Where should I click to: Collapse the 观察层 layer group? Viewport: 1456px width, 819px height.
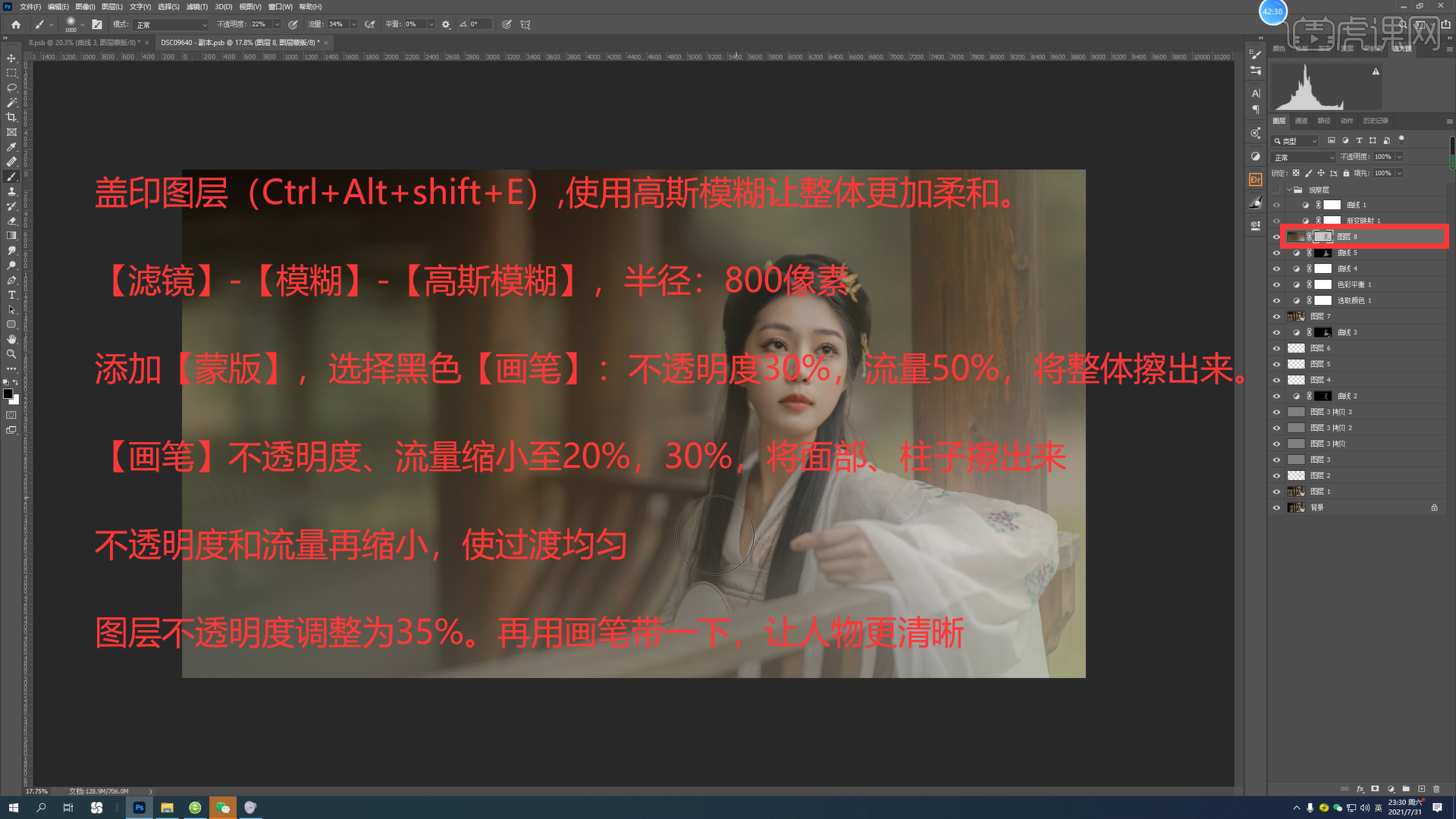1289,190
